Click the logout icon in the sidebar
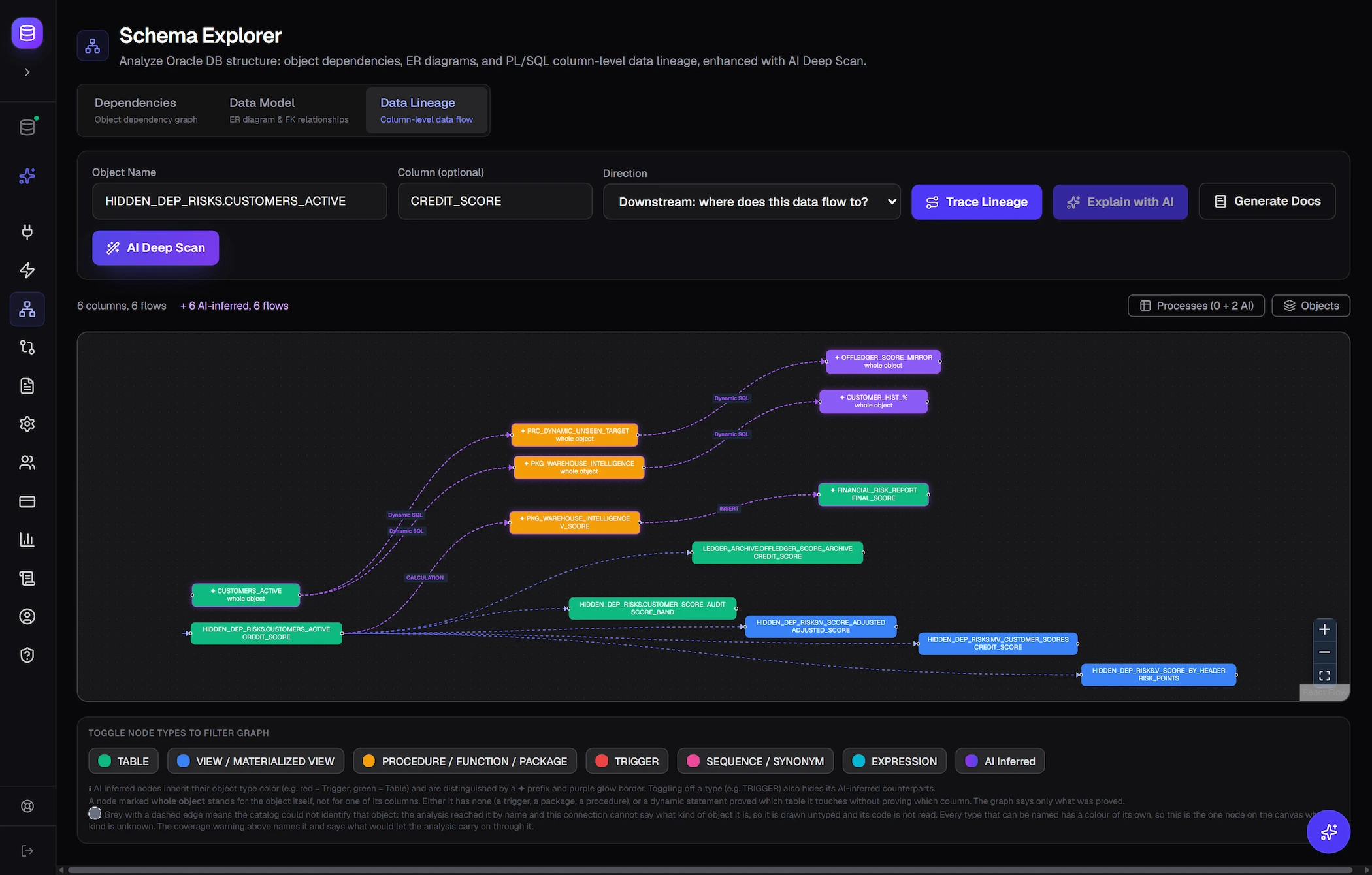 (x=27, y=851)
